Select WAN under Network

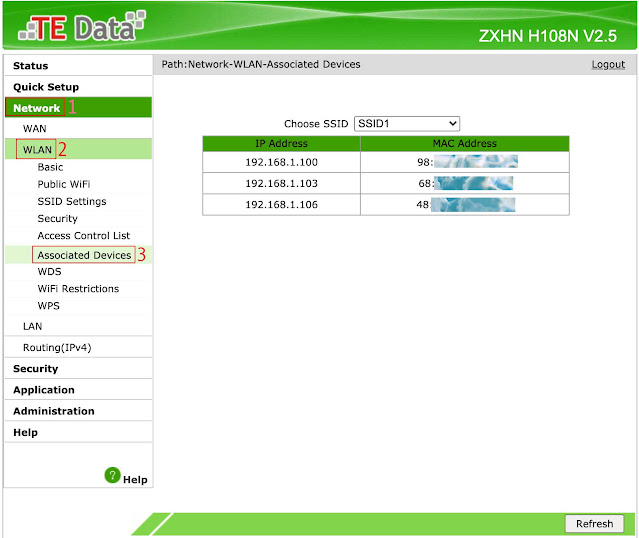coord(35,129)
